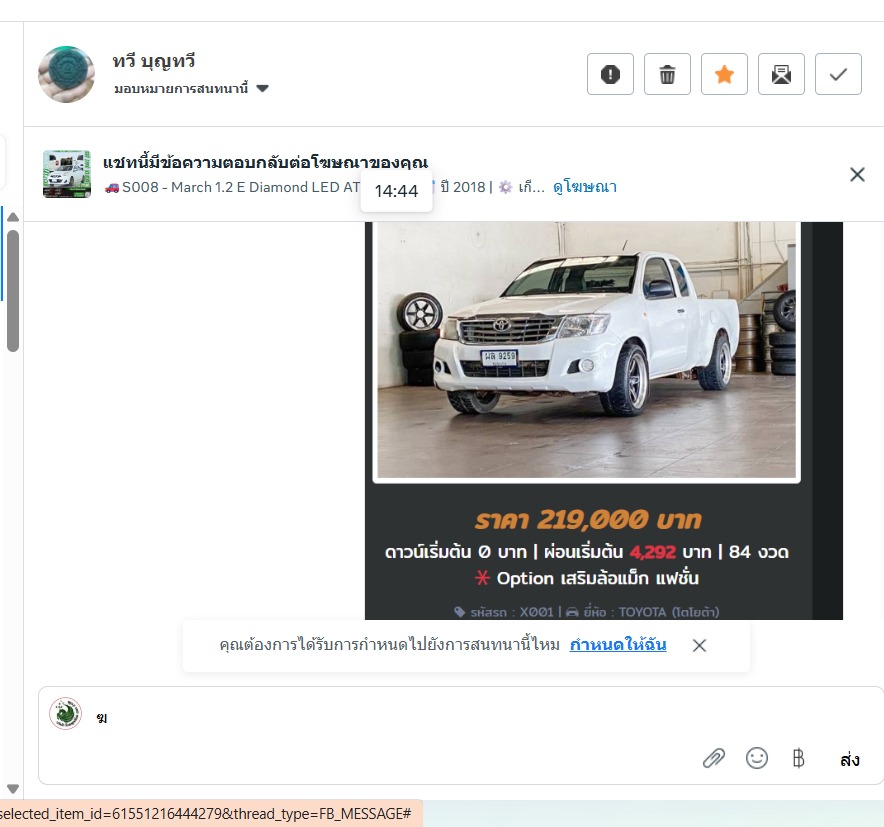The height and width of the screenshot is (827, 884).
Task: Mark conversation unread with envelope icon
Action: (x=781, y=74)
